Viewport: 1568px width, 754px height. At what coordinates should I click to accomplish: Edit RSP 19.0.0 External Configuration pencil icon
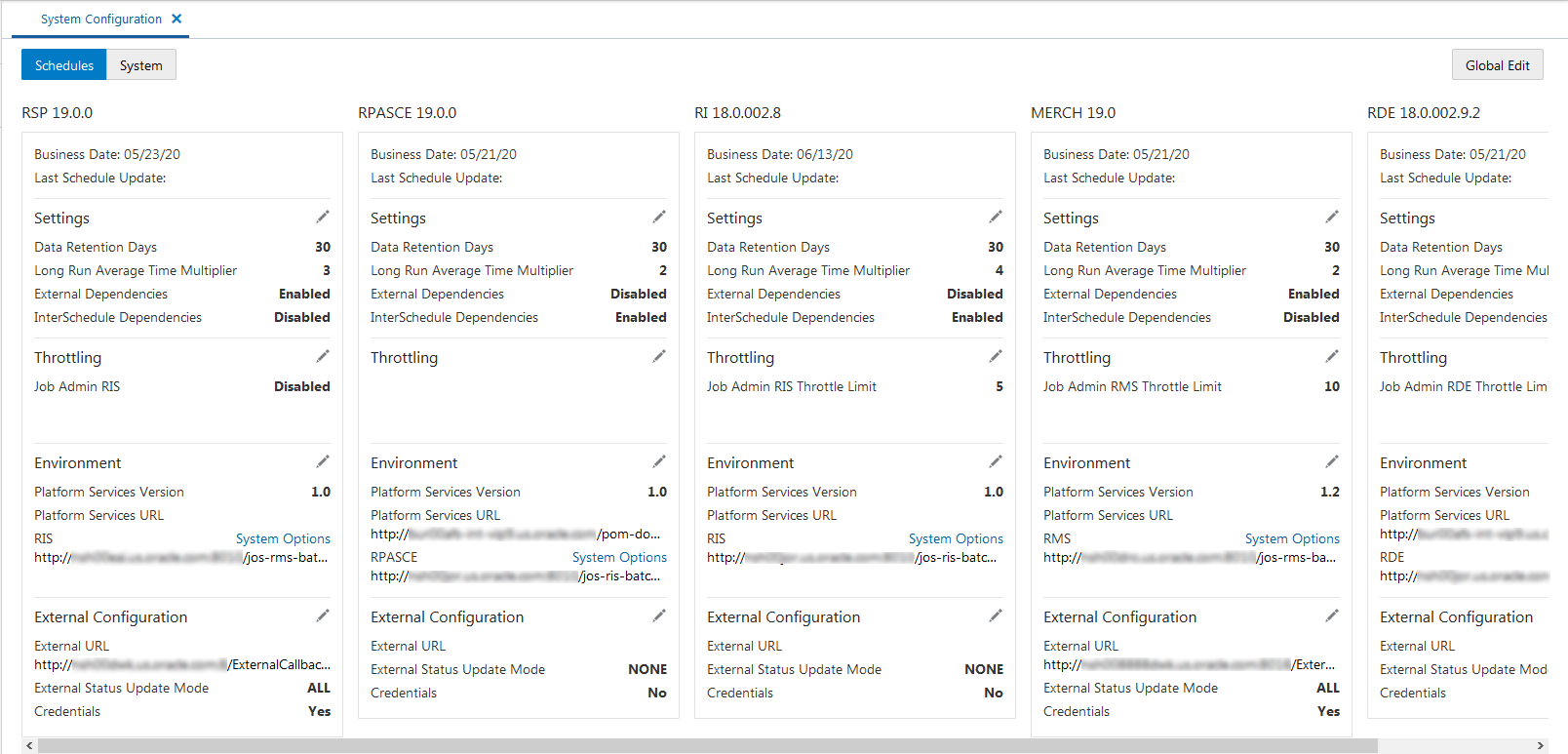(x=323, y=615)
